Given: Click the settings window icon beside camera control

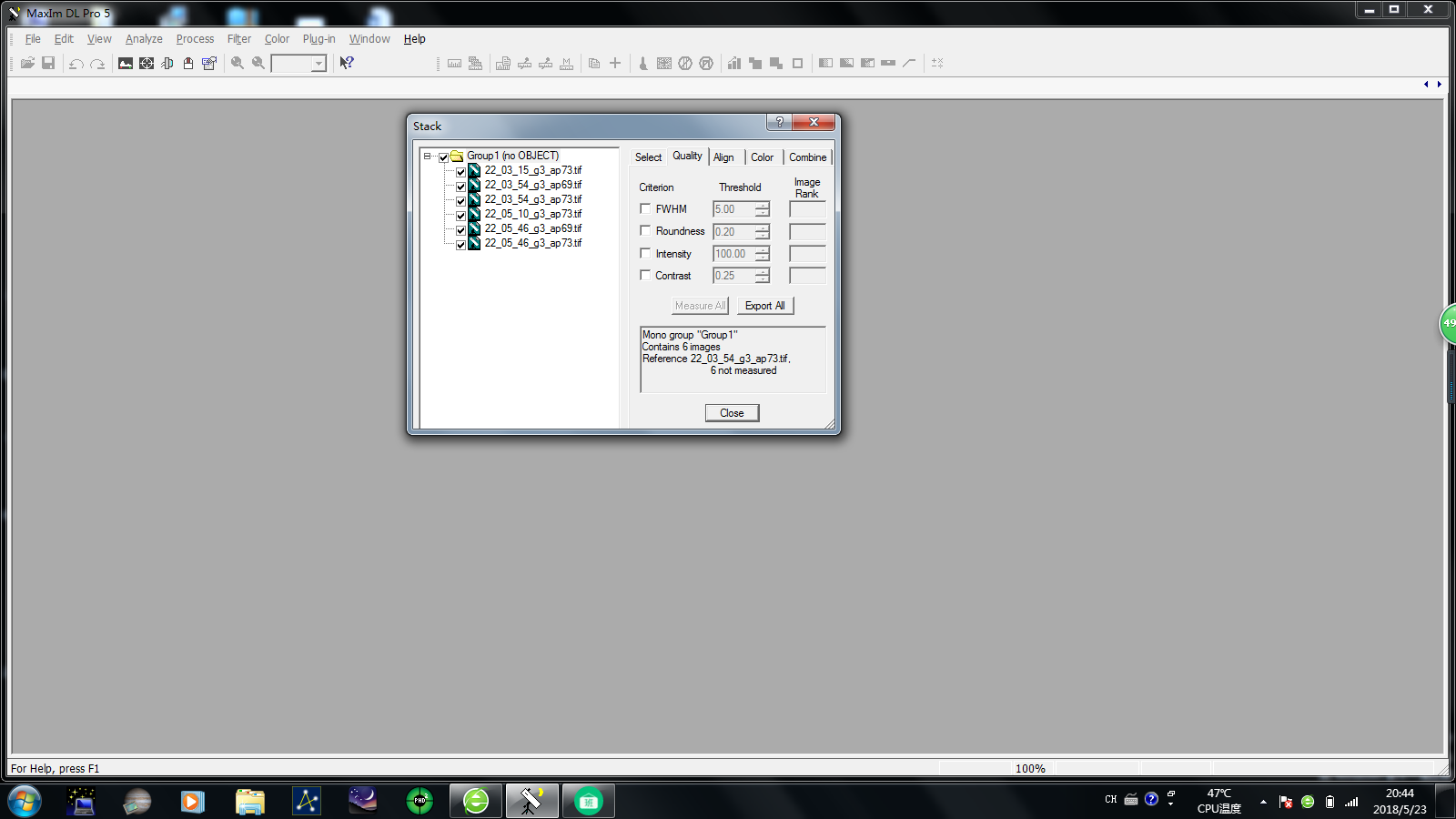Looking at the screenshot, I should (x=209, y=63).
